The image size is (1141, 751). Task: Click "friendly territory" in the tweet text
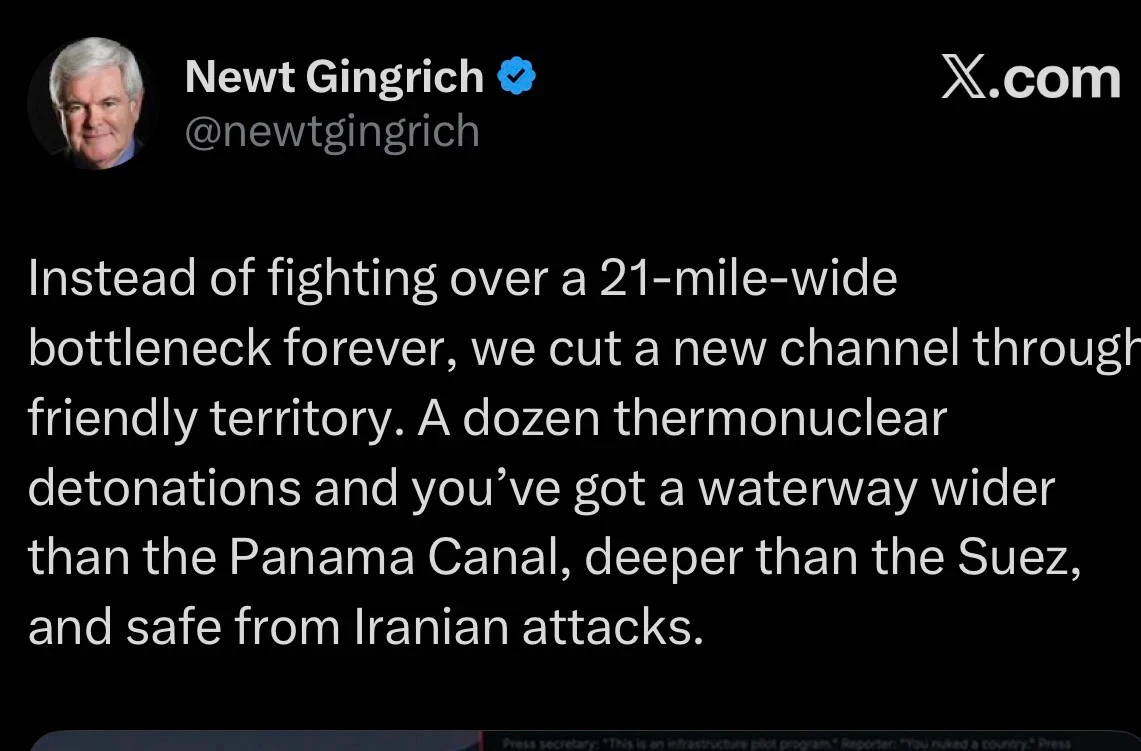212,418
